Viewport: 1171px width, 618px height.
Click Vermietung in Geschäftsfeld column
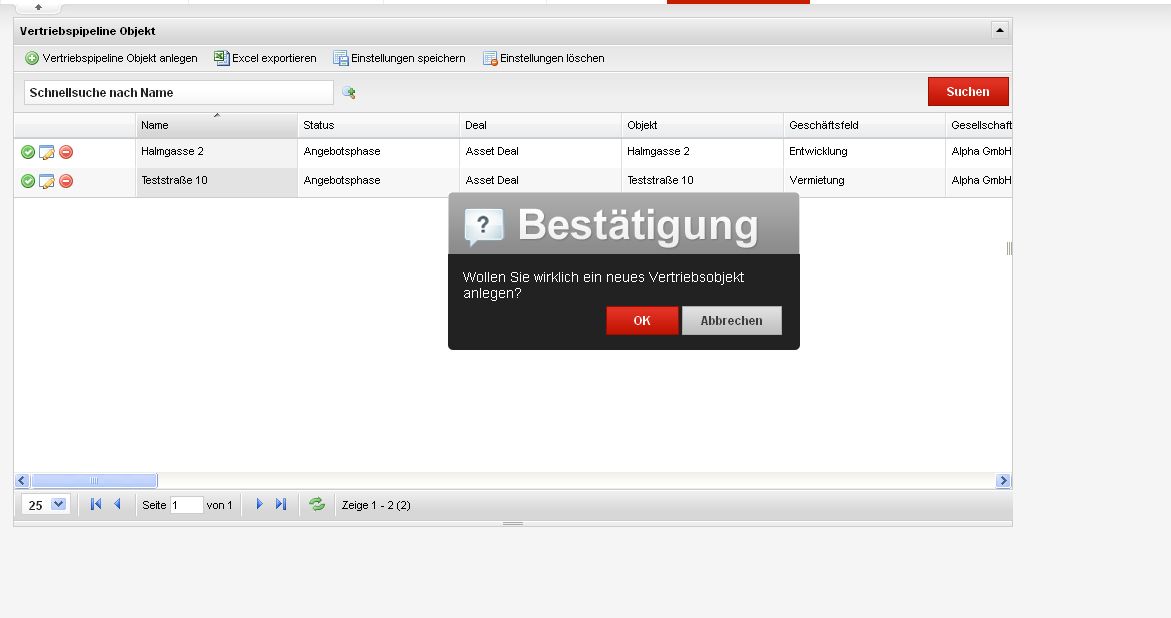(816, 181)
